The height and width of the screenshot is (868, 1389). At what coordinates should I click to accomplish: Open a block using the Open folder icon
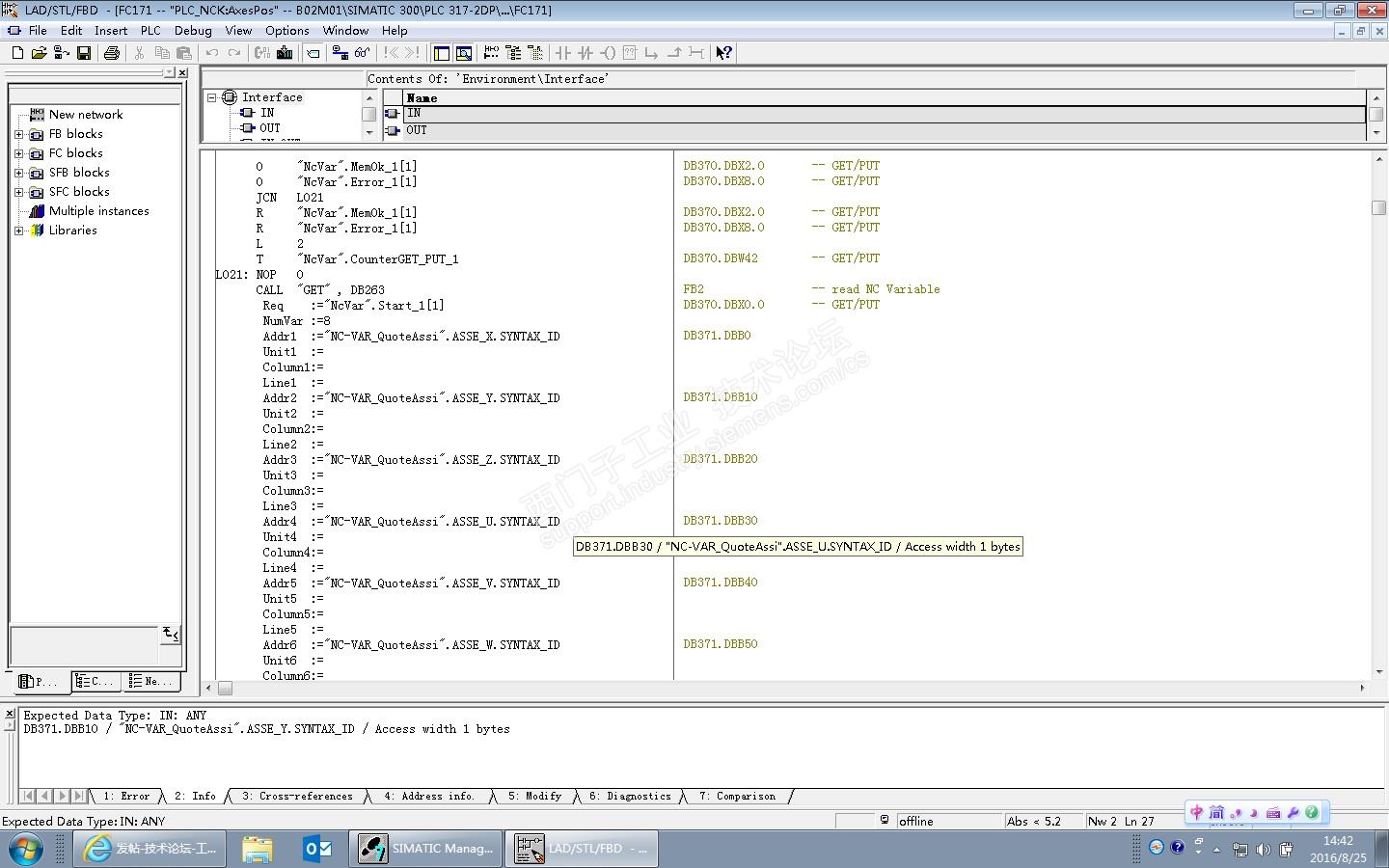click(x=40, y=53)
